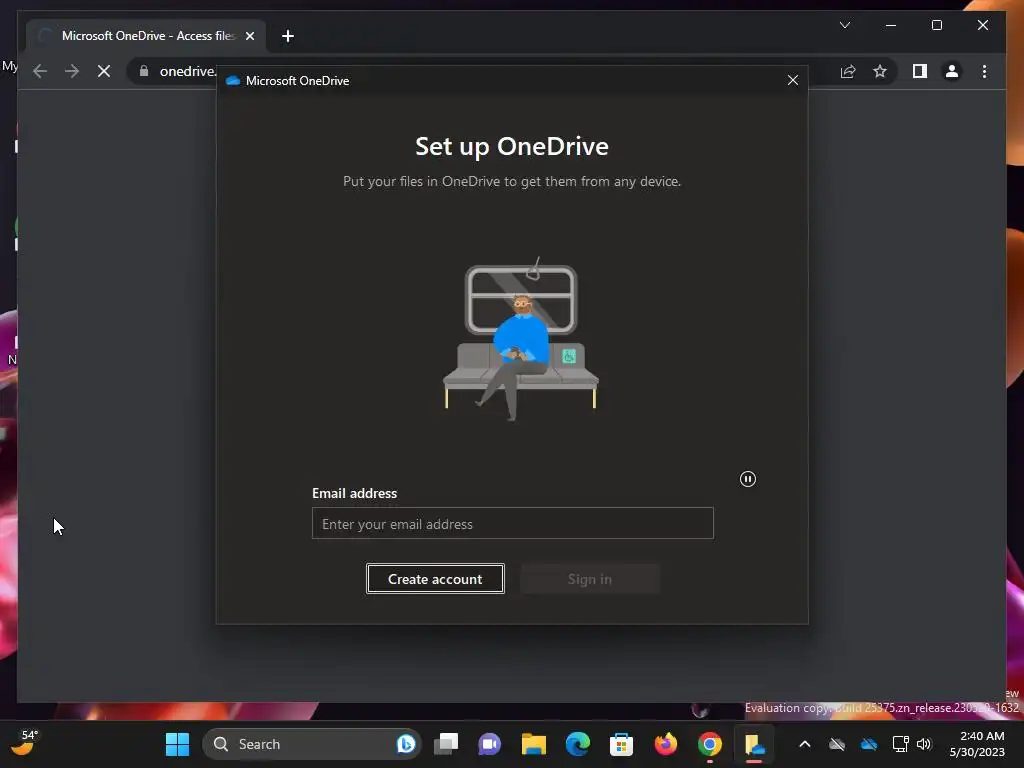Bookmark this page with the star
Screen dimensions: 1024x768
coord(880,71)
